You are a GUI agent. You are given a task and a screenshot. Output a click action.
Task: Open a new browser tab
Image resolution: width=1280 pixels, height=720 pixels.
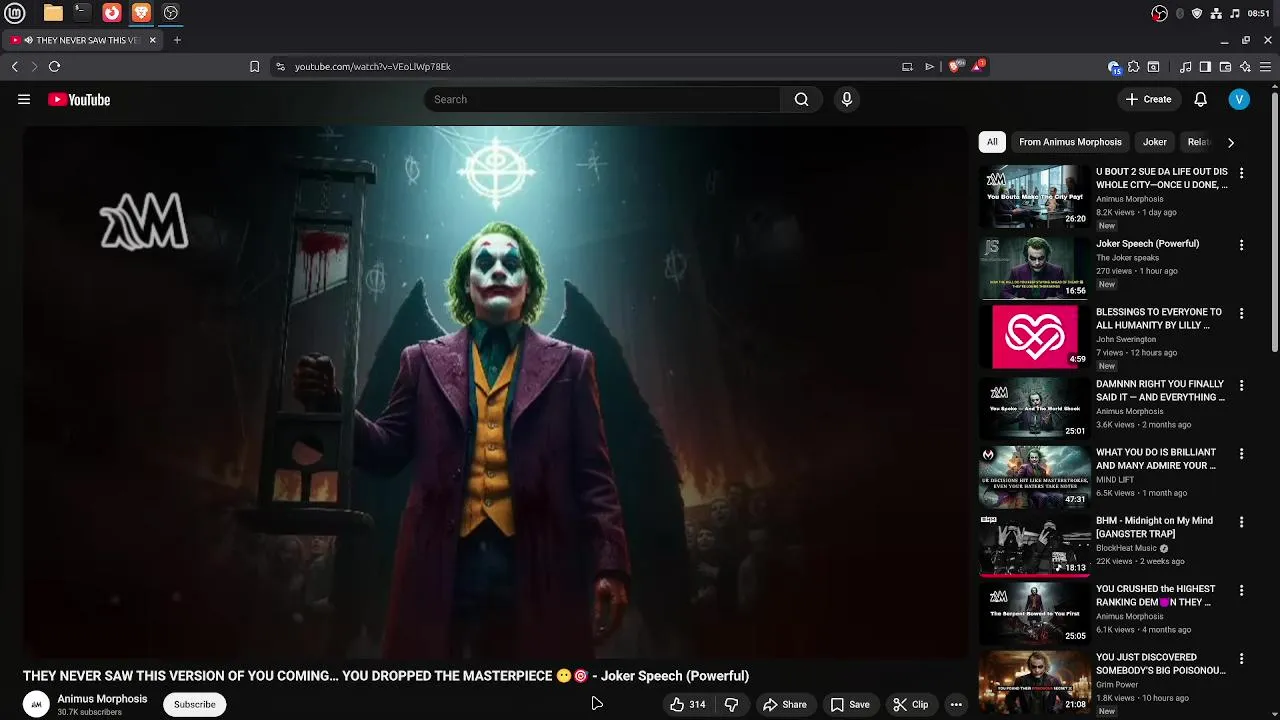pyautogui.click(x=177, y=40)
